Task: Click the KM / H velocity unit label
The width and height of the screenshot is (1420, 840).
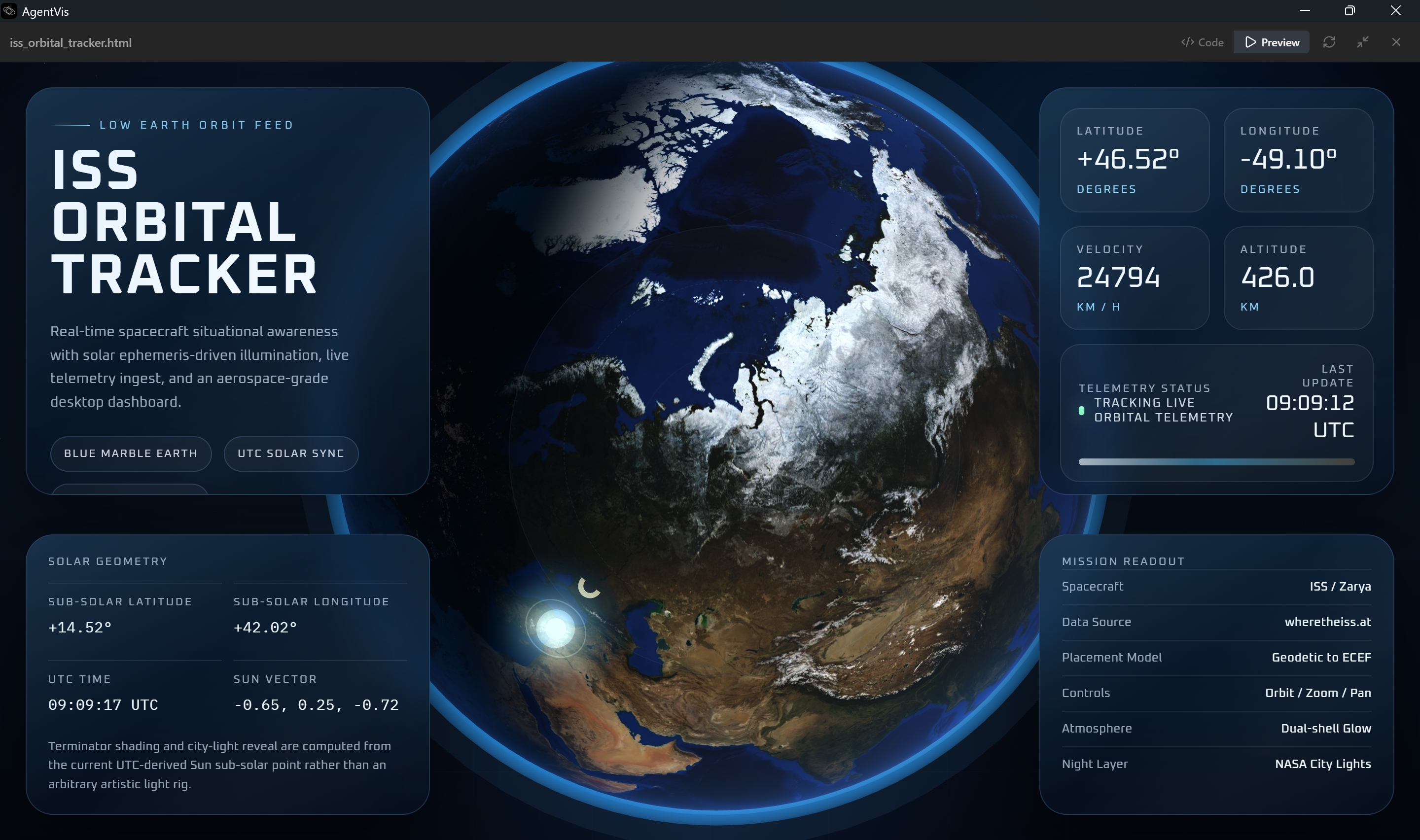Action: [x=1098, y=307]
